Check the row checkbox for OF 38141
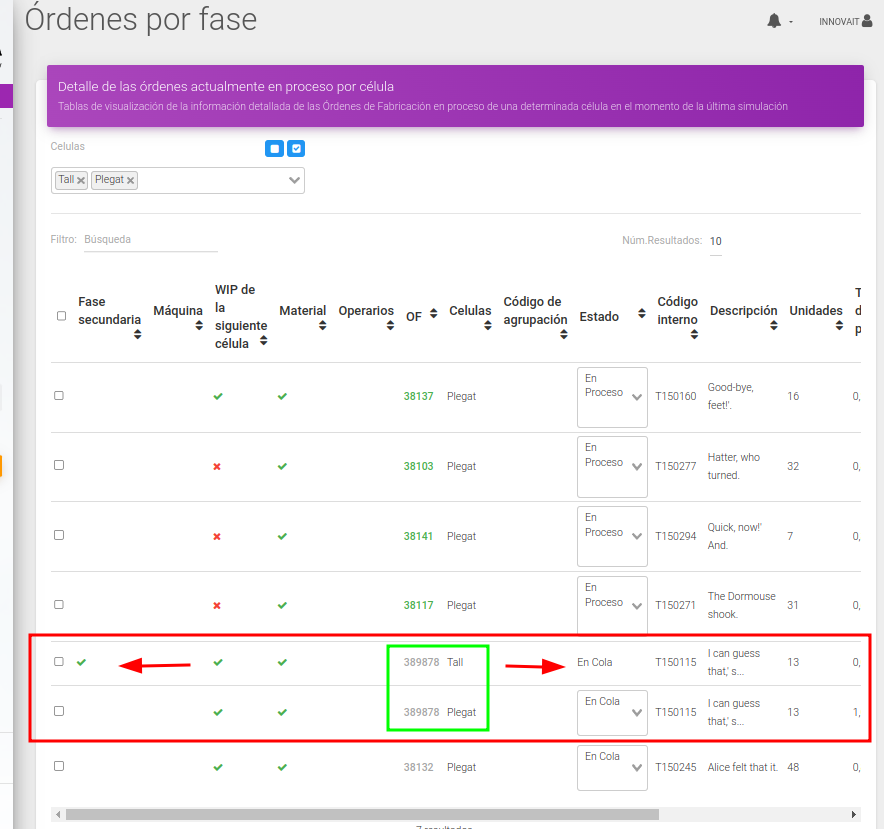The width and height of the screenshot is (884, 829). coord(59,535)
